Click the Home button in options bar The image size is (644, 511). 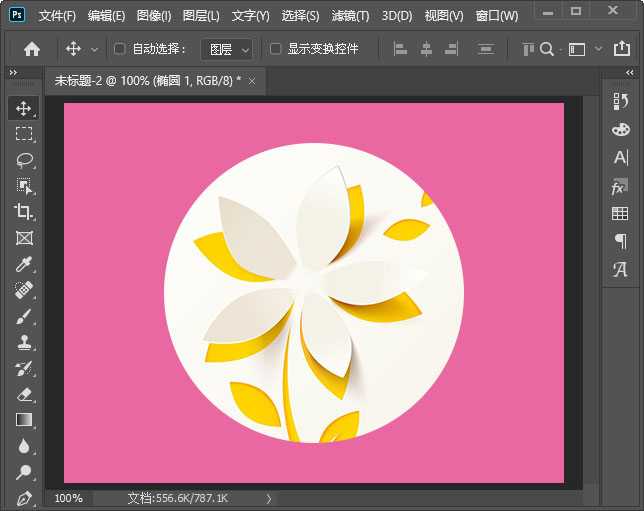pos(32,49)
